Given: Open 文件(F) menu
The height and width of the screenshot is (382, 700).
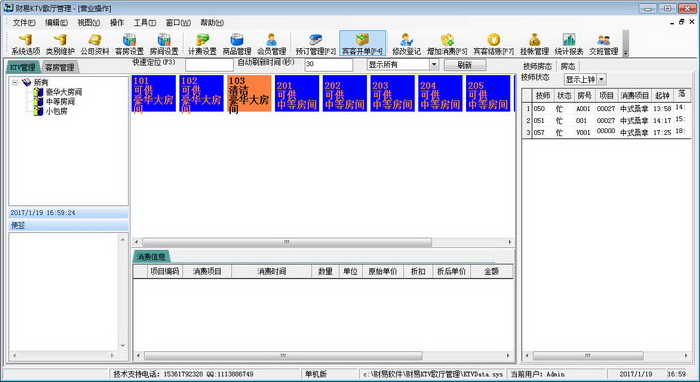Looking at the screenshot, I should pyautogui.click(x=24, y=23).
